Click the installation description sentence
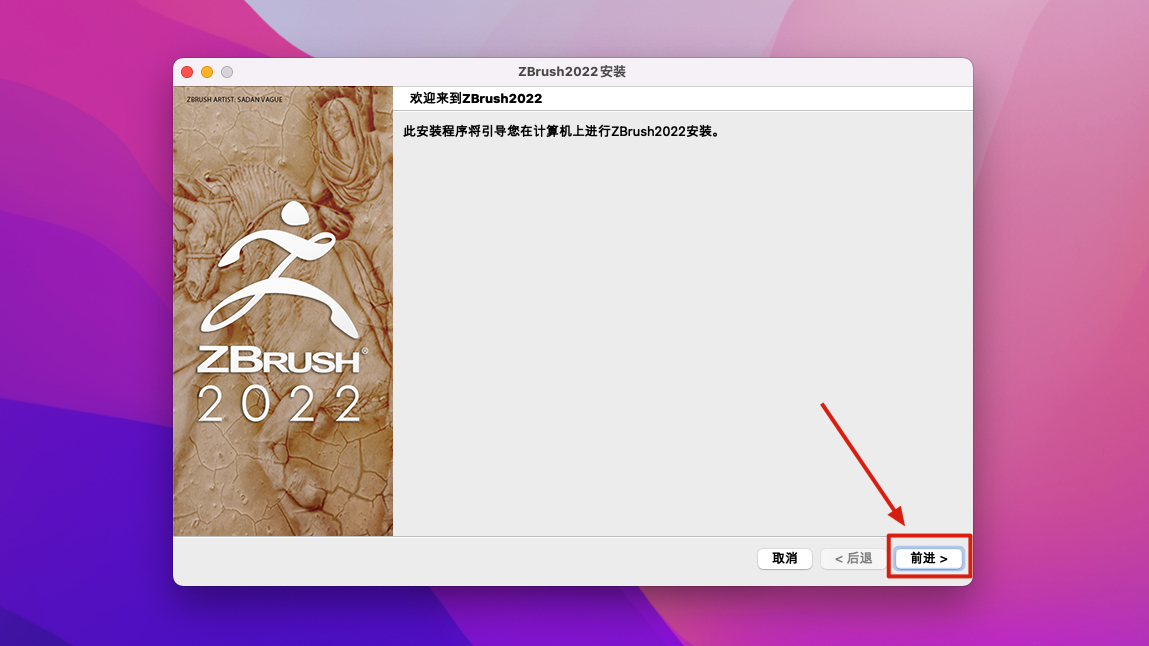This screenshot has width=1149, height=646. tap(560, 131)
